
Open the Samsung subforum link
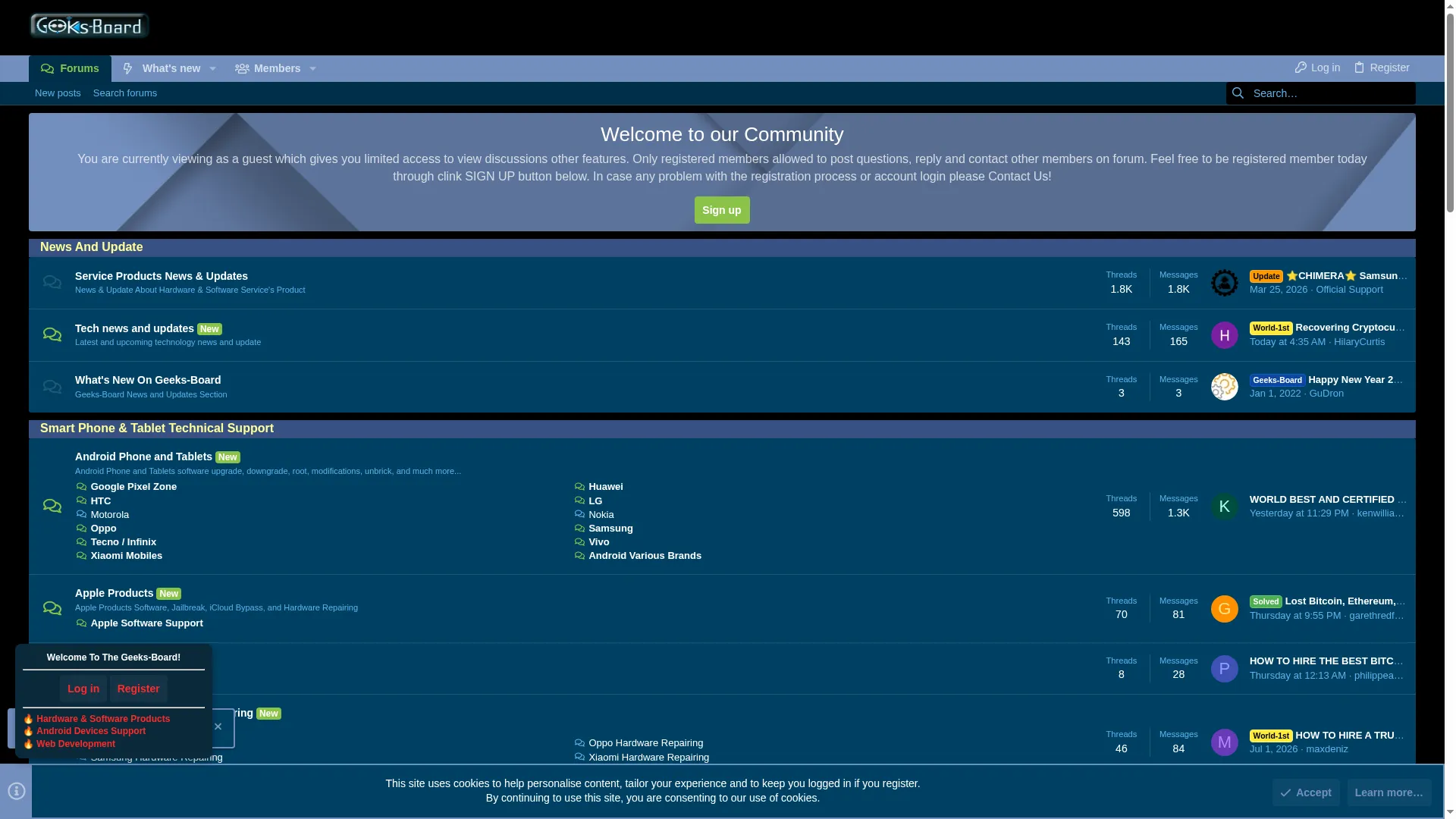coord(610,529)
